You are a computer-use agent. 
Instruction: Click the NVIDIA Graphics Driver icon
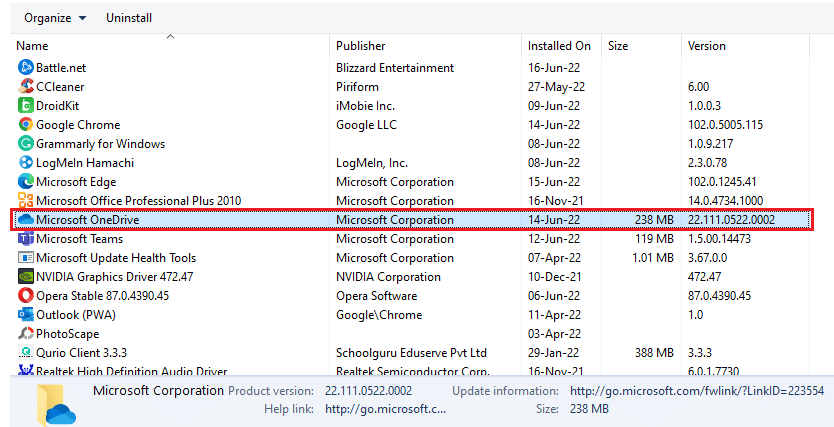pos(26,277)
